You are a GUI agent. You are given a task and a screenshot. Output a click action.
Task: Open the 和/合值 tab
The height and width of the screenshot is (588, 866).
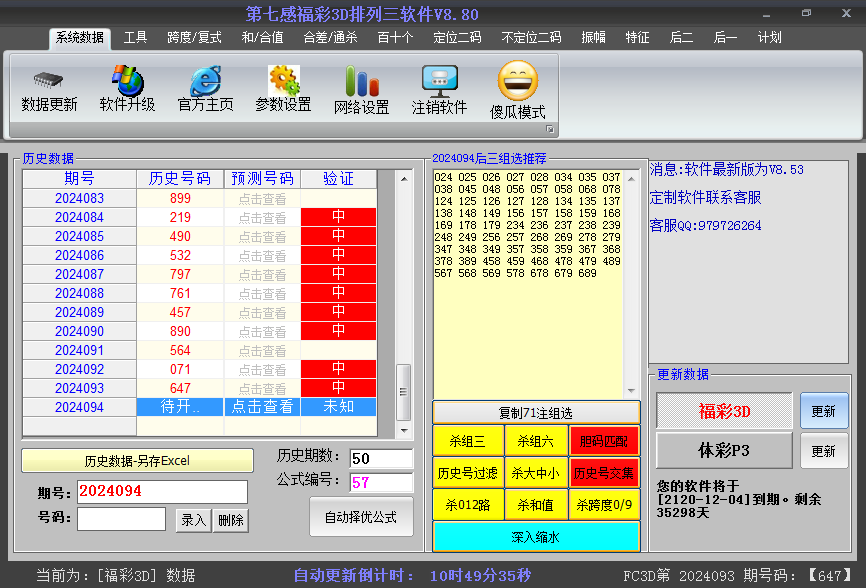[262, 38]
